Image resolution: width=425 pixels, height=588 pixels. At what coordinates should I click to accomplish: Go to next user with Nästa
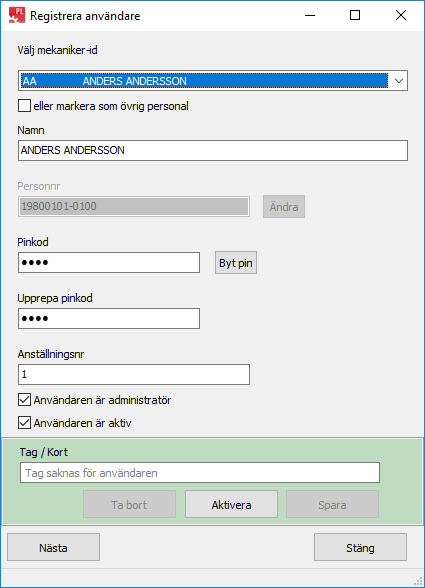53,548
